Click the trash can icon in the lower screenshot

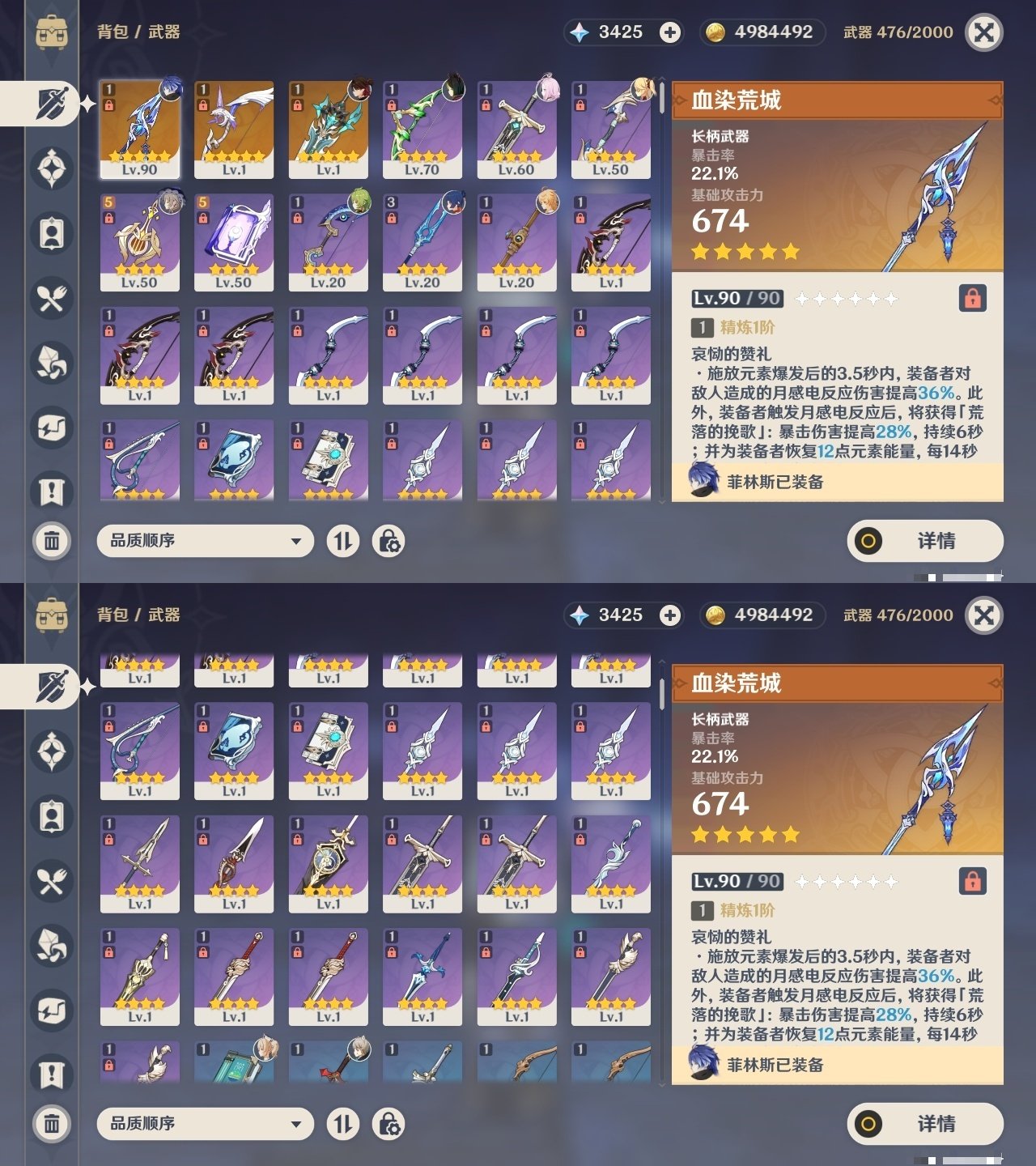(52, 1124)
